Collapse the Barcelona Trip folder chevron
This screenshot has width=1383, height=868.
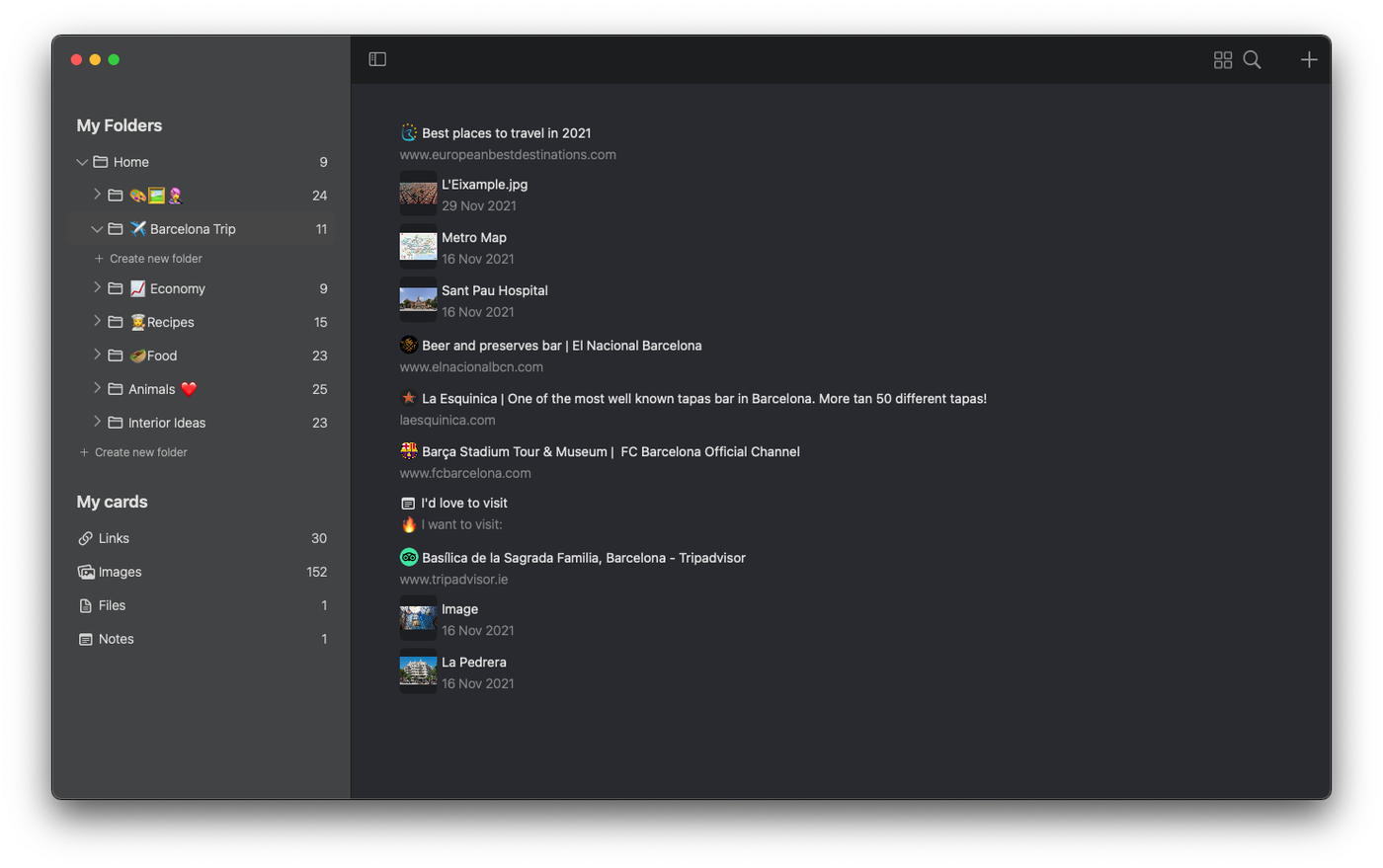click(x=97, y=229)
